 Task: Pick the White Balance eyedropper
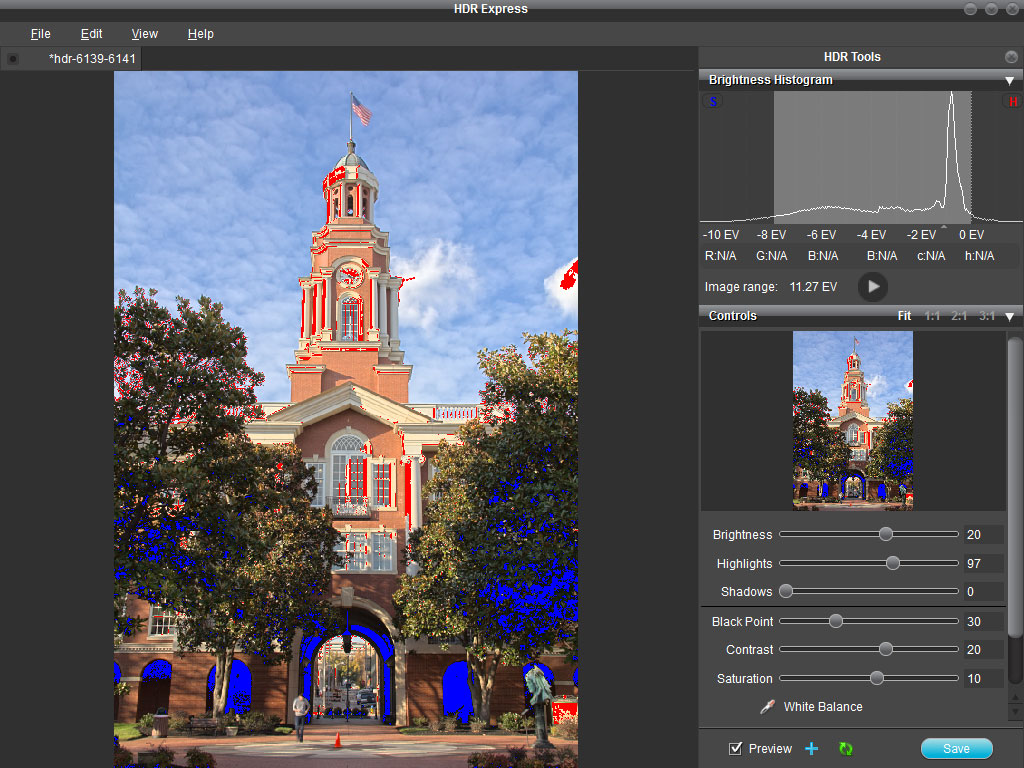767,707
